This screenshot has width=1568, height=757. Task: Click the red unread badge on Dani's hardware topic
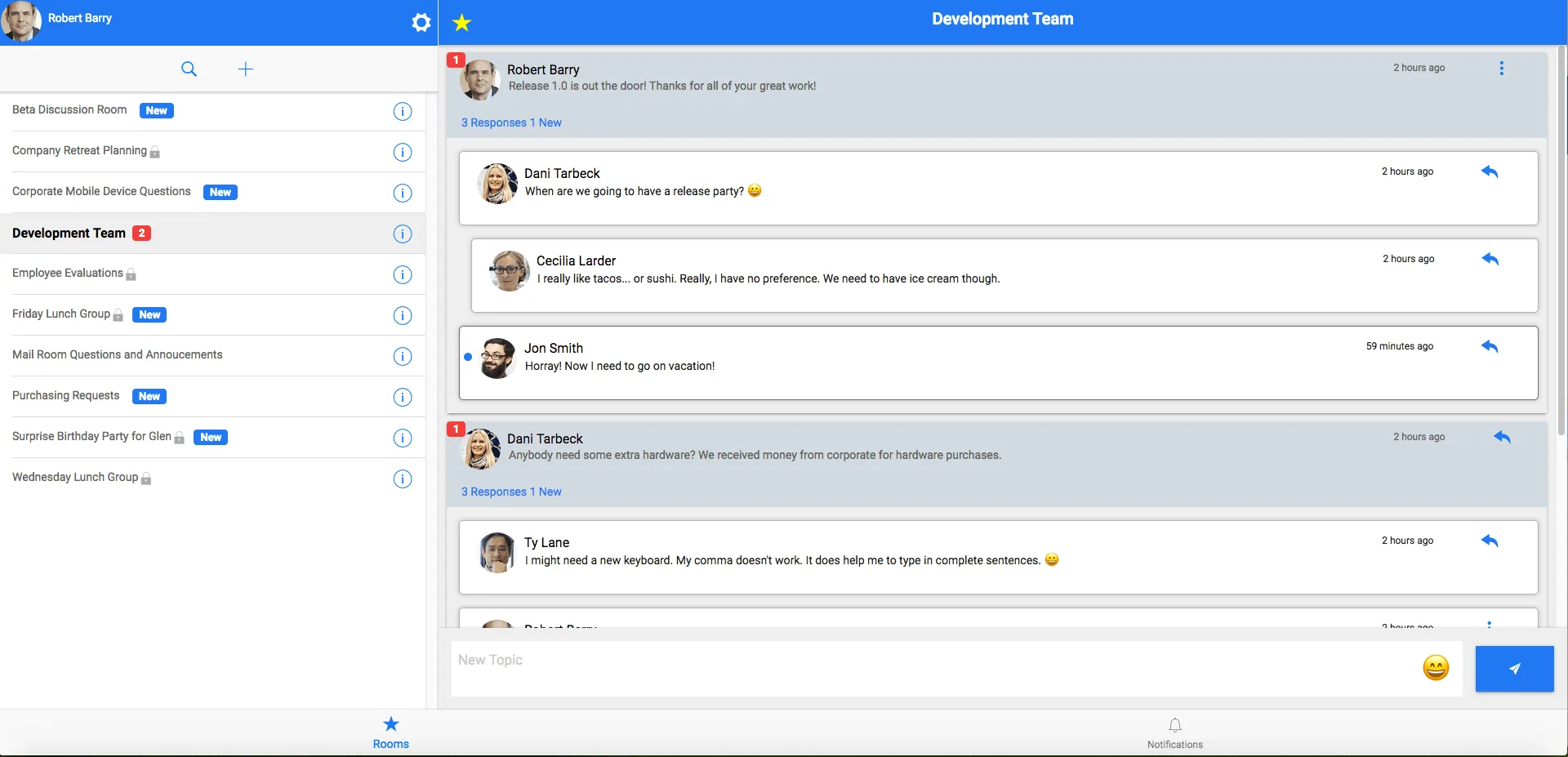click(456, 429)
